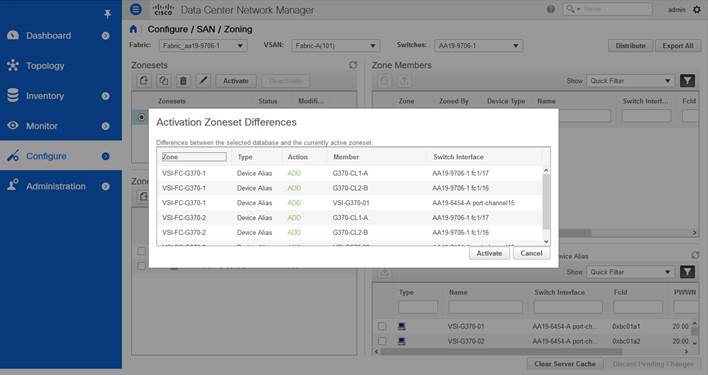Image resolution: width=708 pixels, height=375 pixels.
Task: Confirm with dialog Activate button
Action: coord(489,253)
